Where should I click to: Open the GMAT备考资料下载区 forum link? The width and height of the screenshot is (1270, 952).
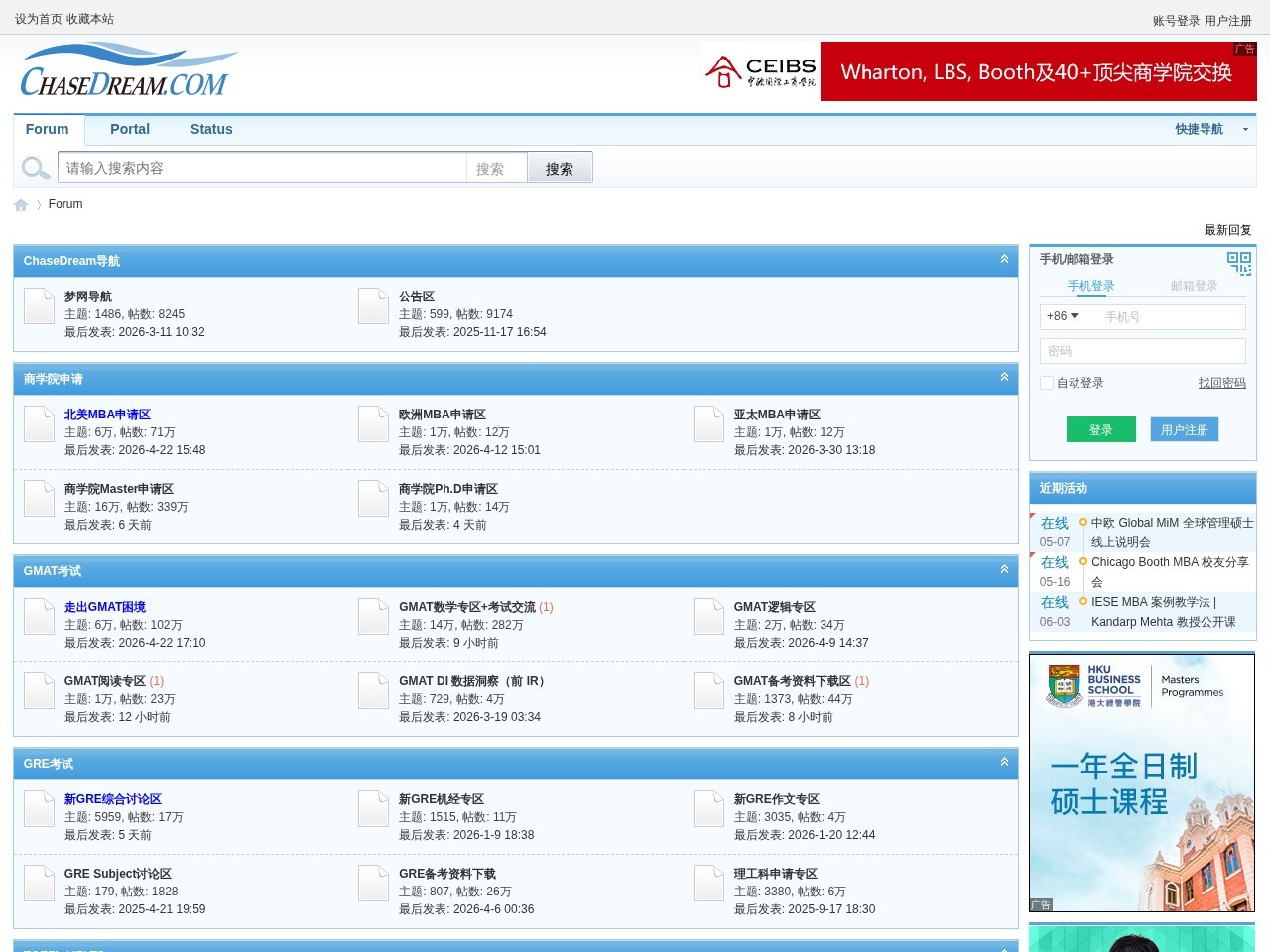coord(792,681)
